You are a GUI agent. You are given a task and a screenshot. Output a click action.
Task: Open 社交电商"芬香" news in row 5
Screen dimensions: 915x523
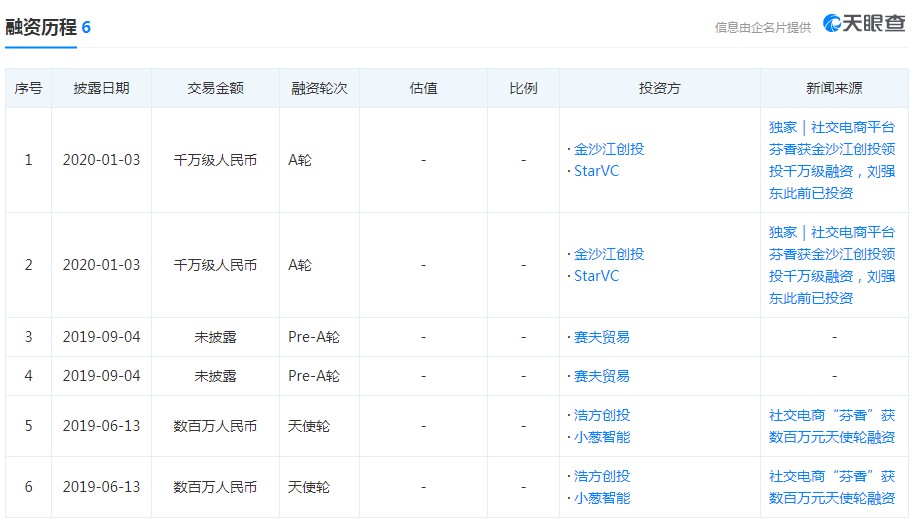pyautogui.click(x=832, y=426)
